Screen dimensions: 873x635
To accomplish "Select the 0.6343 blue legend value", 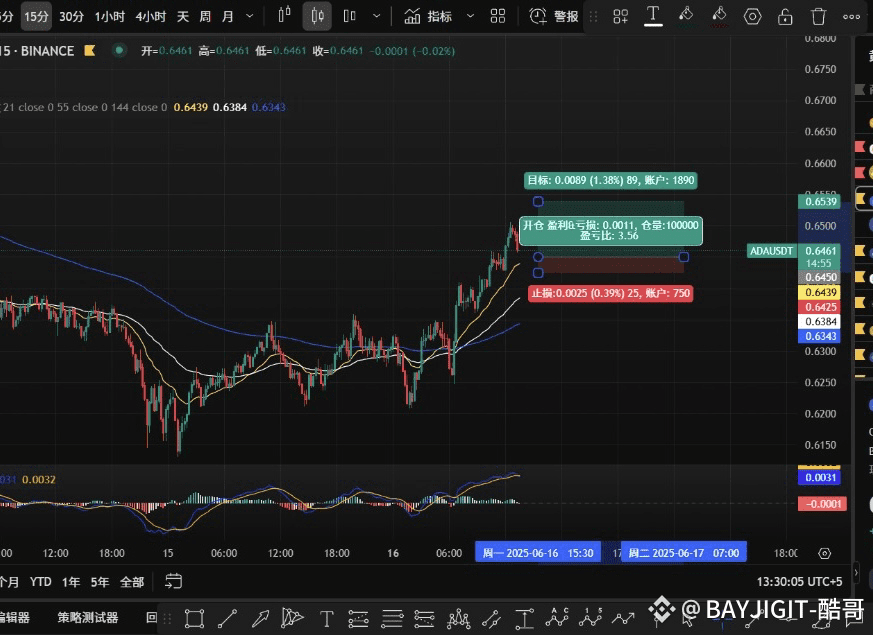I will pyautogui.click(x=268, y=107).
